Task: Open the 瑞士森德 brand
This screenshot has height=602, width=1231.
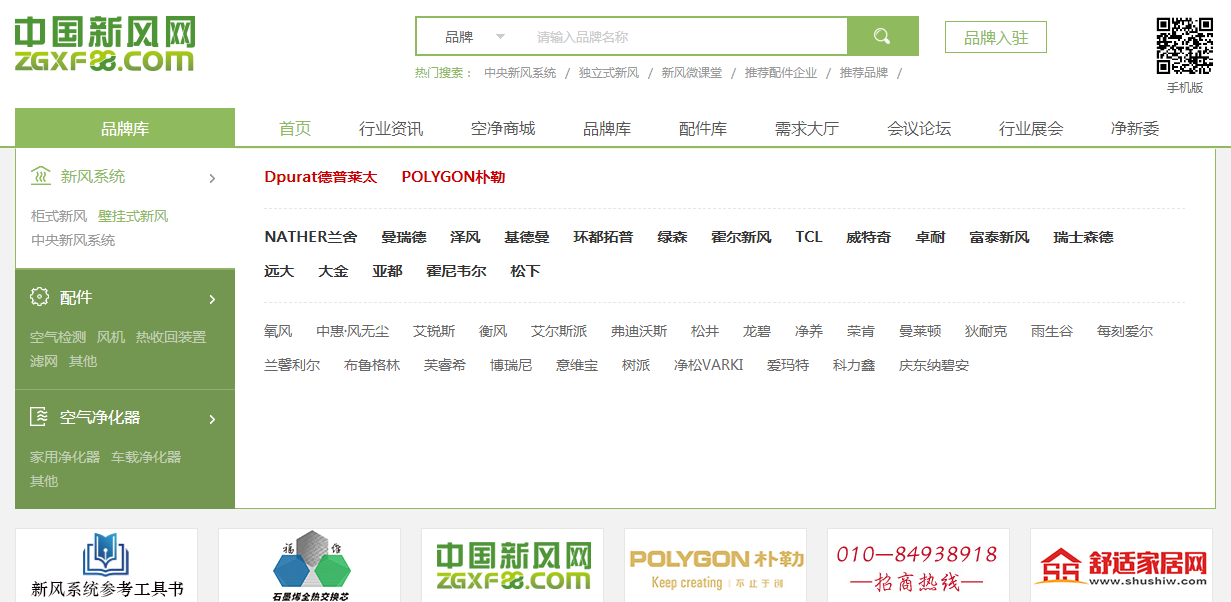Action: pos(1083,237)
